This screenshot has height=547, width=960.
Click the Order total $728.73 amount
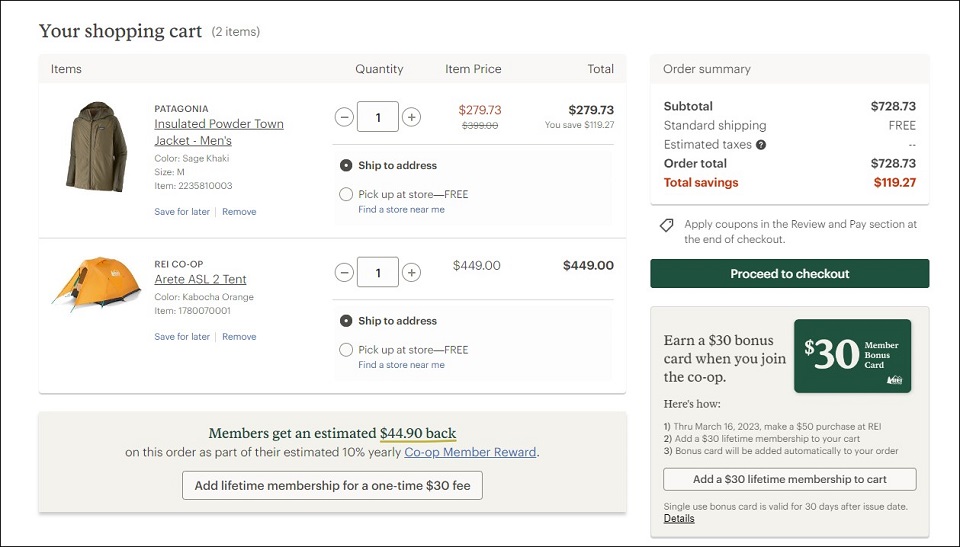(893, 164)
